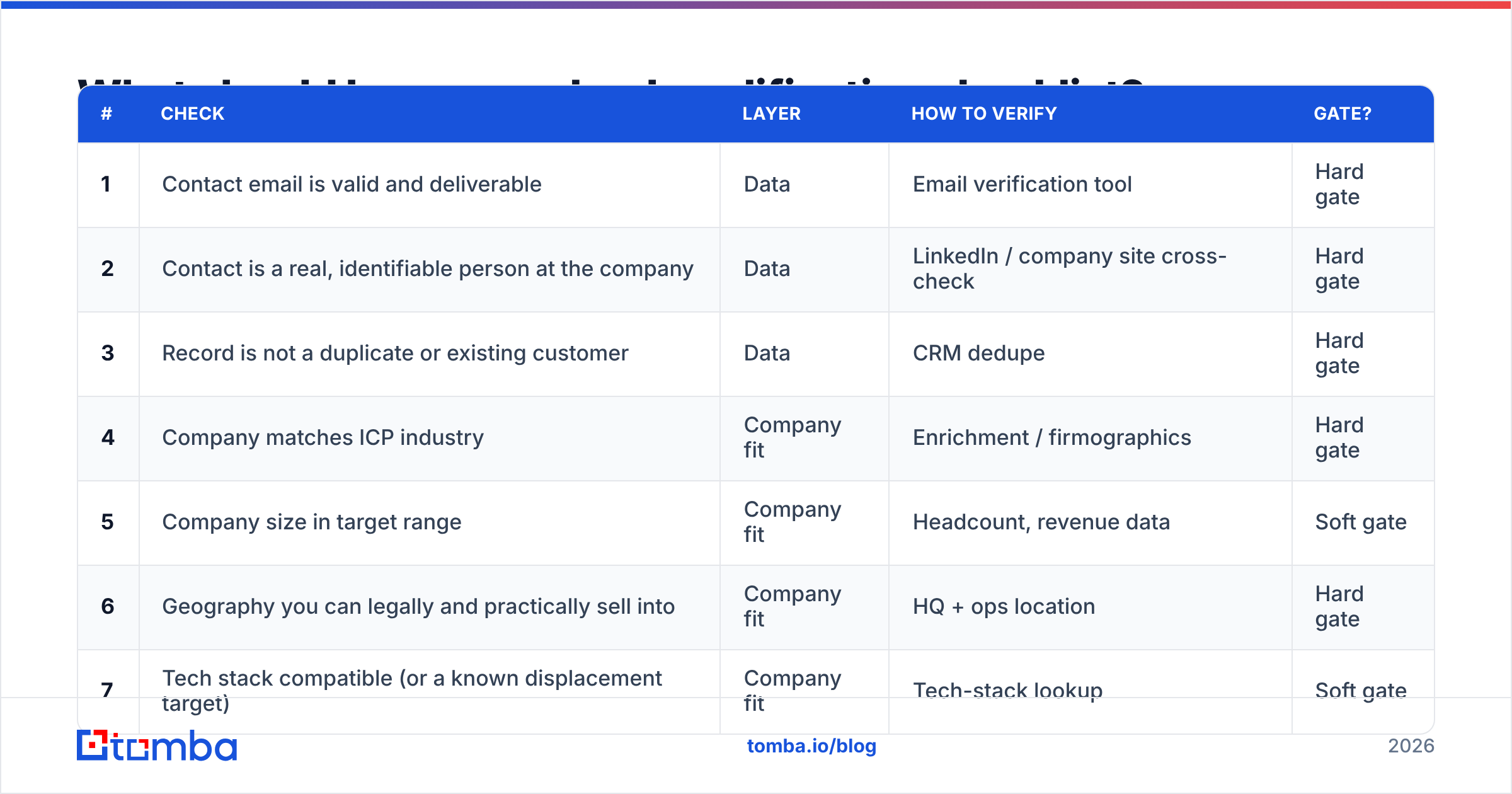Viewport: 1512px width, 794px height.
Task: Select the LAYER column header
Action: coord(772,113)
